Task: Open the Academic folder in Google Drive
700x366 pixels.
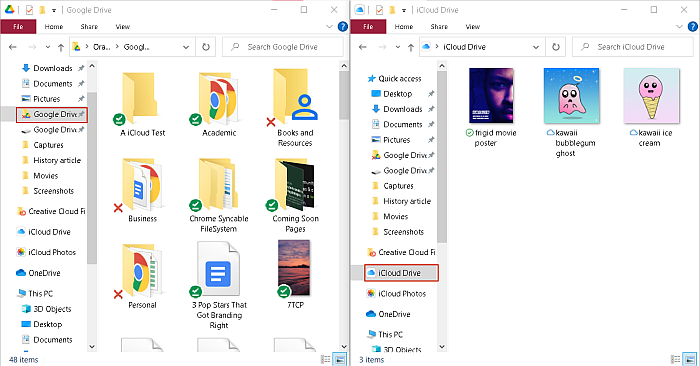Action: [x=219, y=104]
